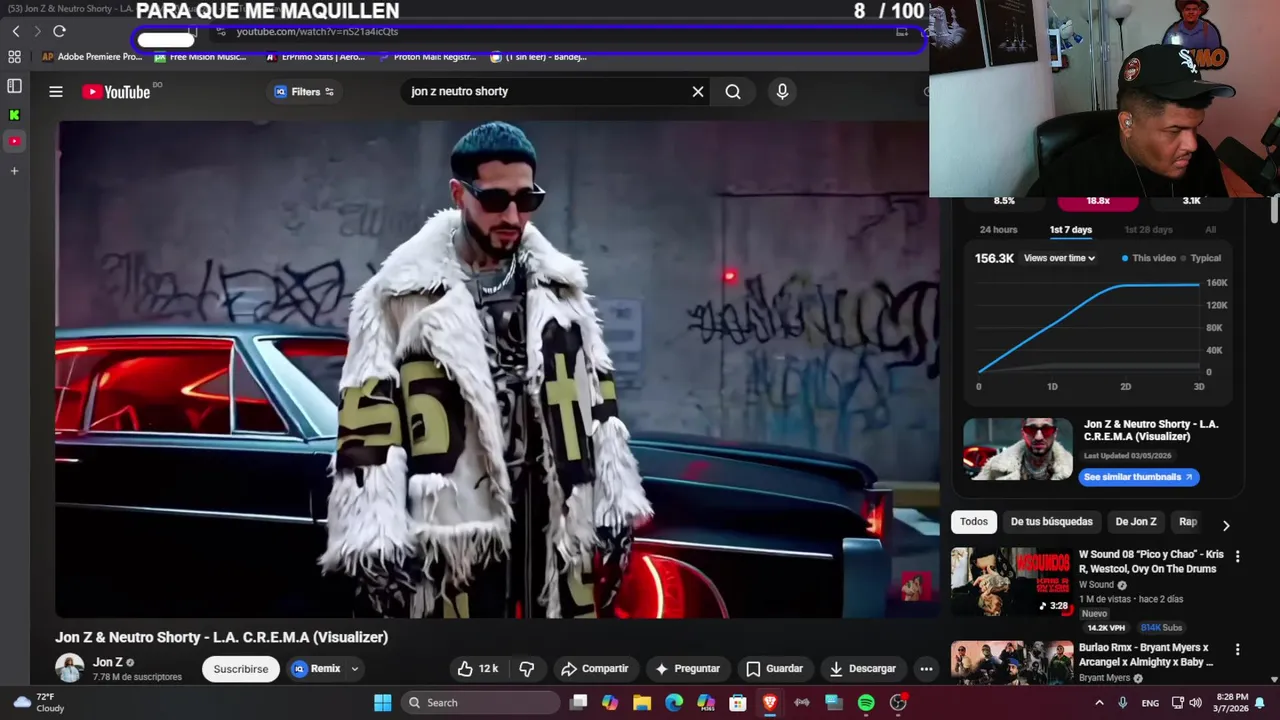Screen dimensions: 1280x720
Task: Clear the search text with the X
Action: (698, 92)
